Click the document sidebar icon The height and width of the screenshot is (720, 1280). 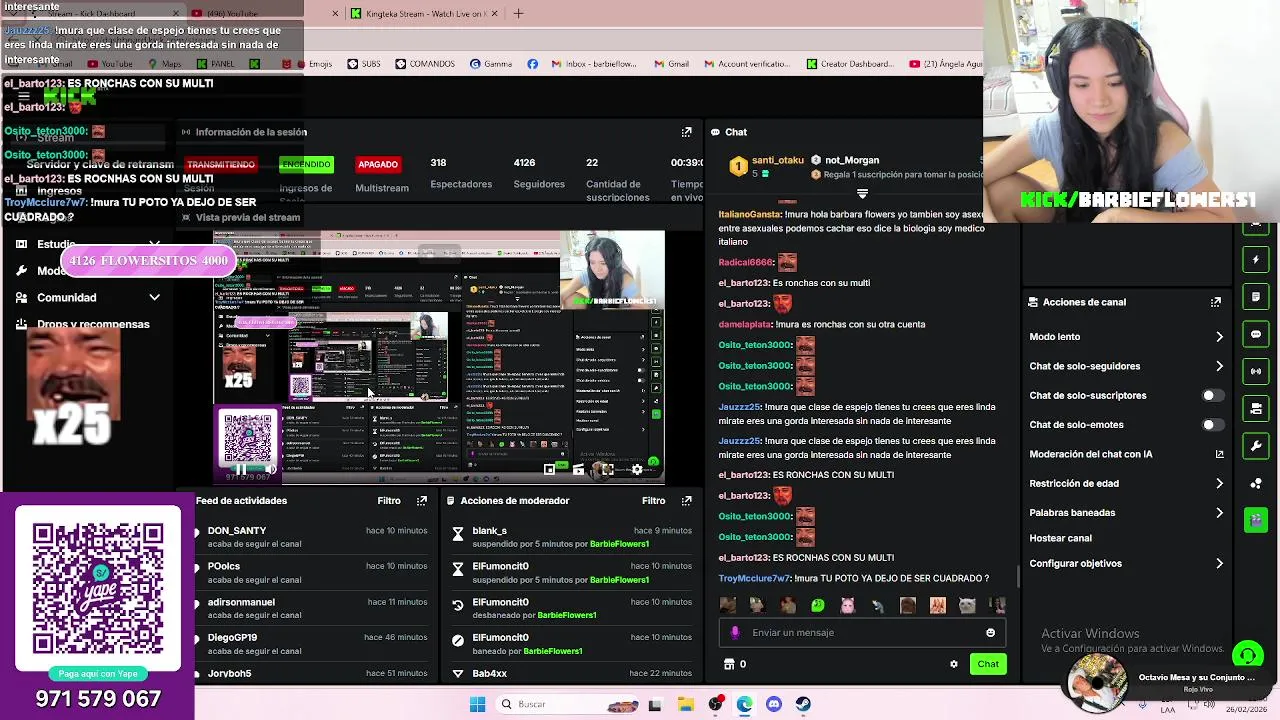pyautogui.click(x=1256, y=297)
